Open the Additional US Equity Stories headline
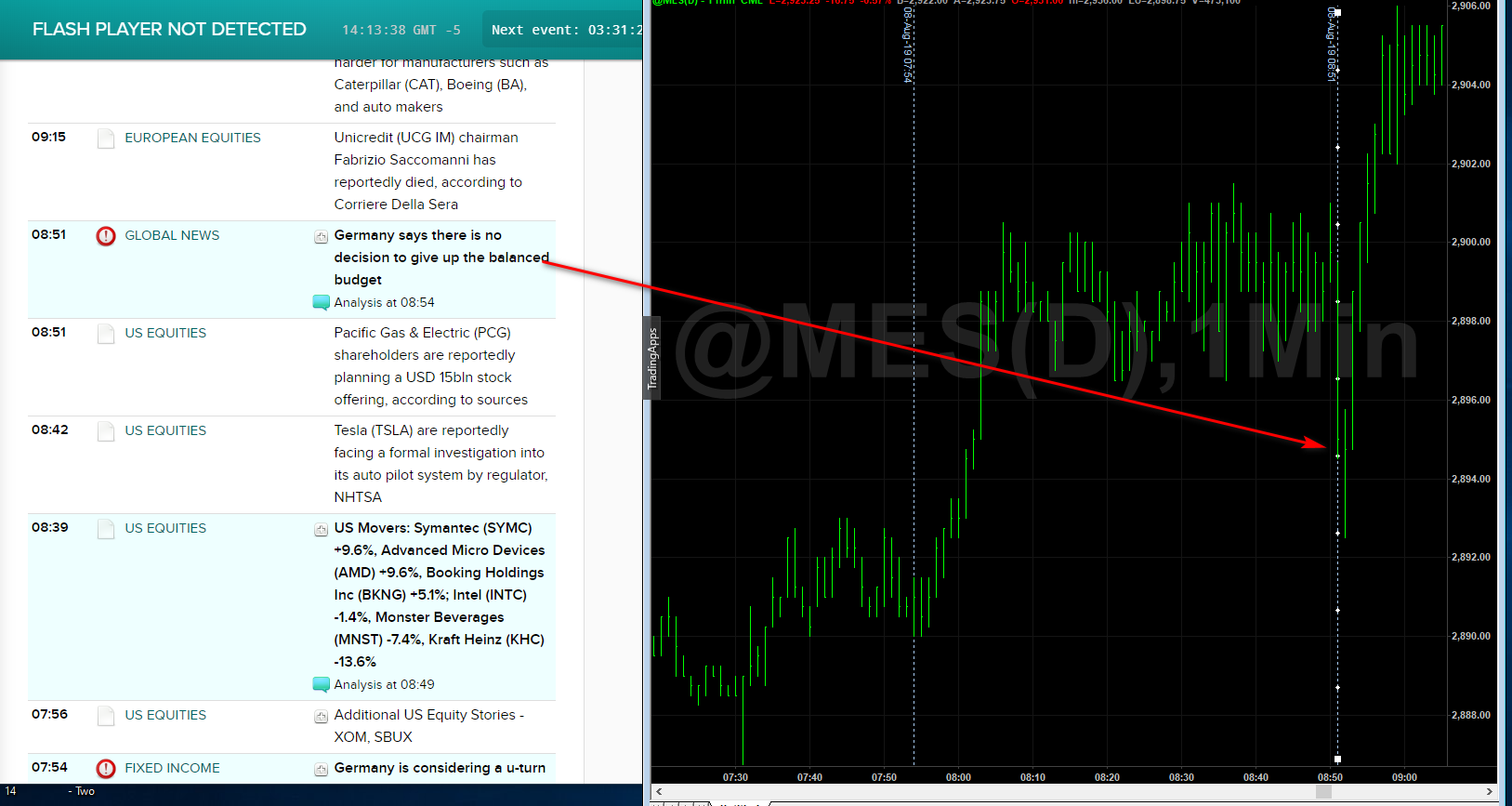 429,726
